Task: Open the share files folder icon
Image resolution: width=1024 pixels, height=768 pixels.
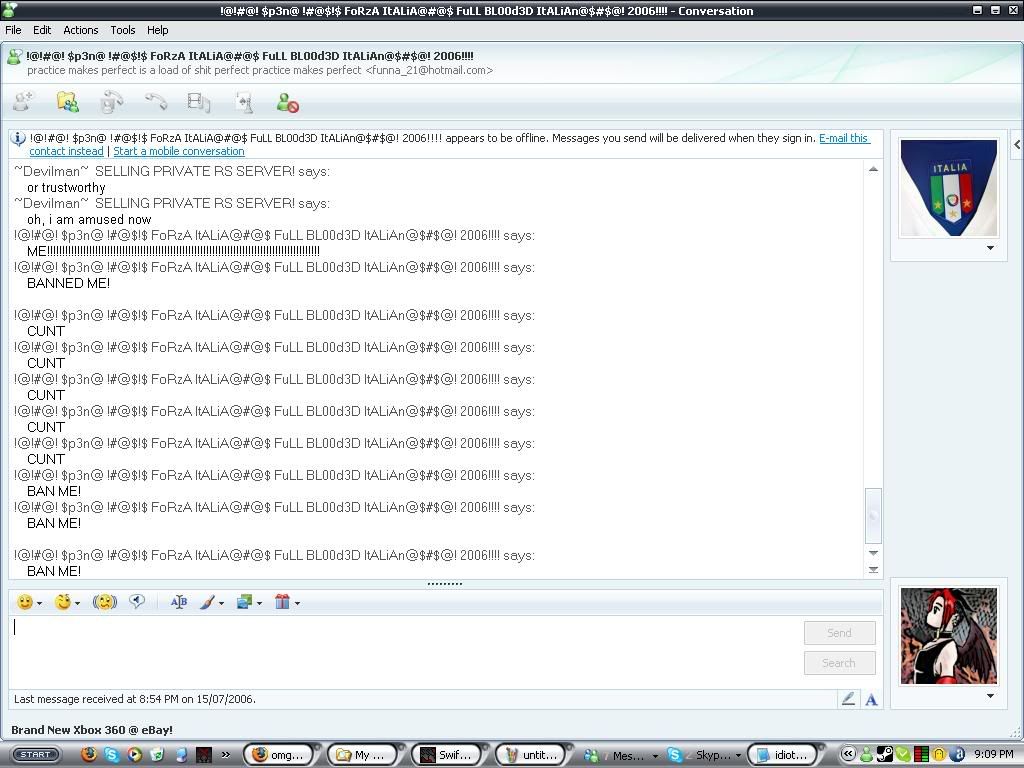Action: click(x=67, y=102)
